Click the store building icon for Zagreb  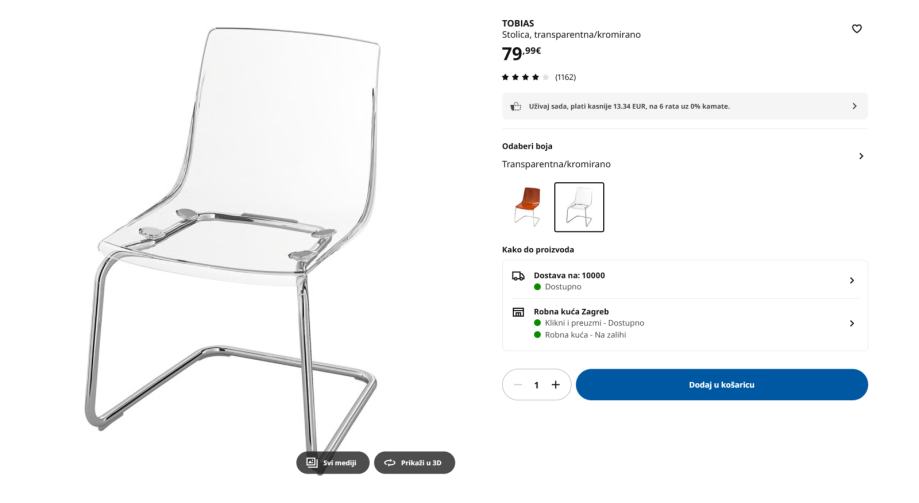tap(518, 312)
